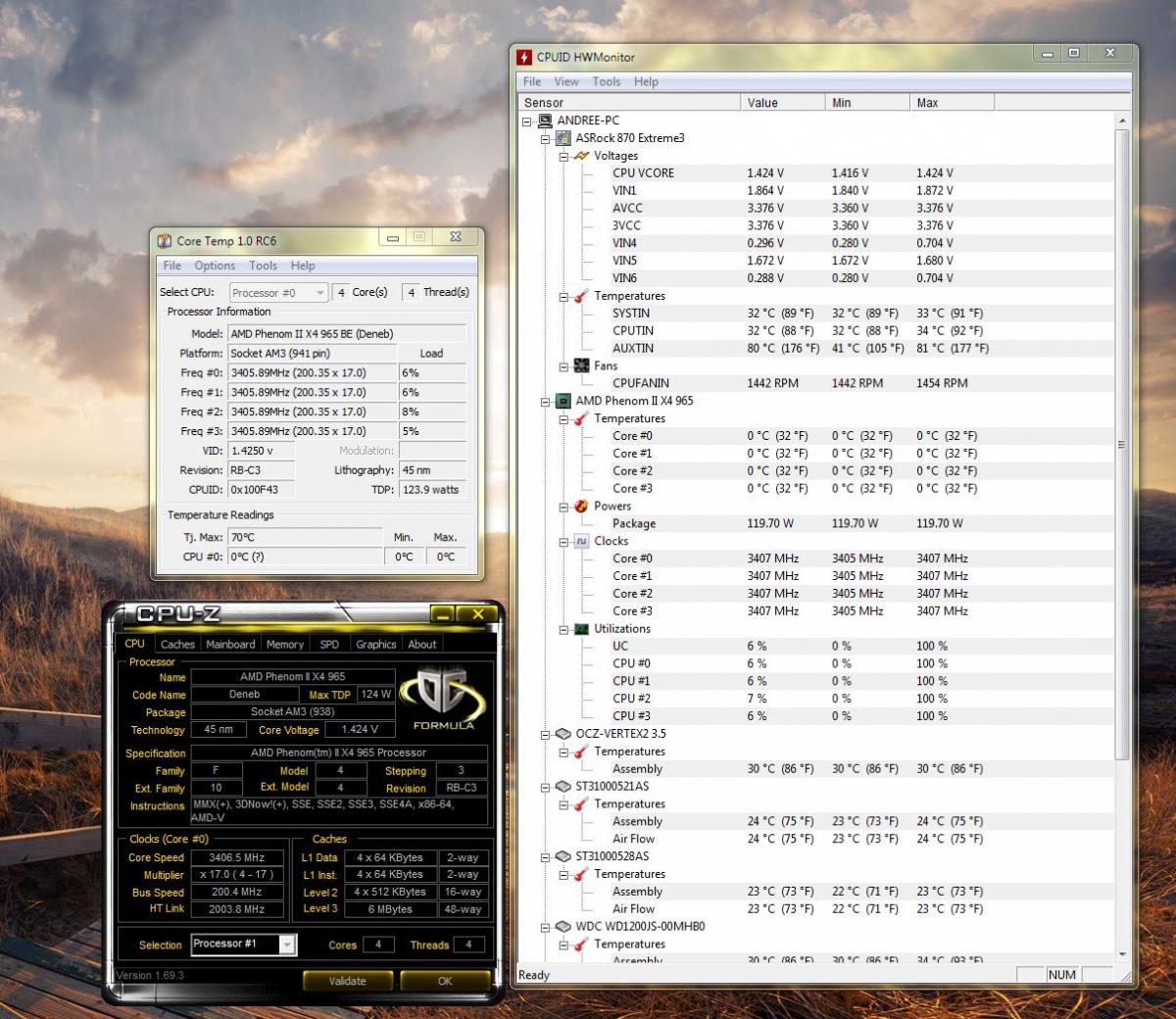Collapse the ASRock 870 Extreme3 node
Screen dimensions: 1176x1019
coord(546,139)
